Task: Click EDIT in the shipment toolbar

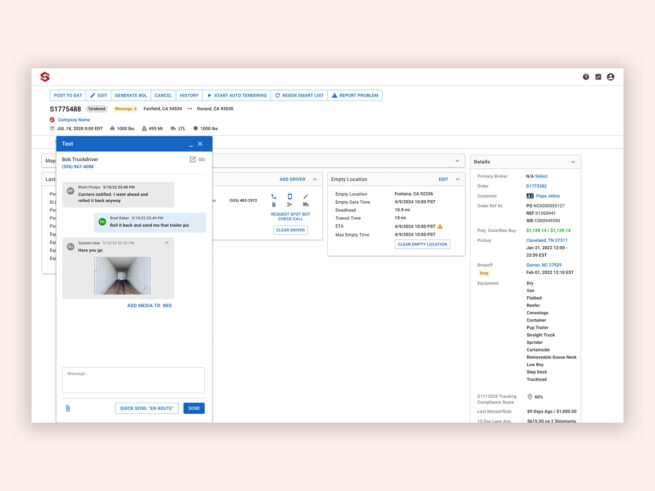Action: (x=99, y=95)
